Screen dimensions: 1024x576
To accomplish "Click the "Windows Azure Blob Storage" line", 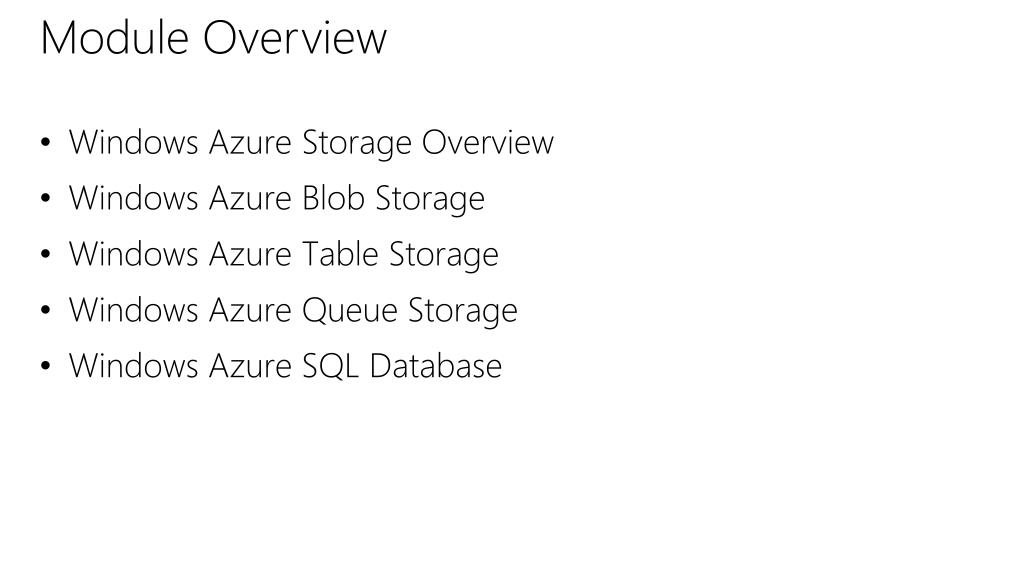I will point(276,199).
